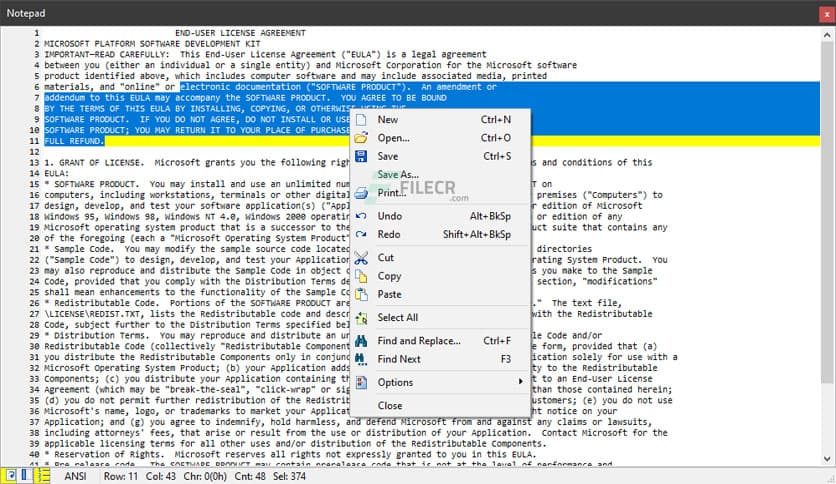
Task: Click '* Reservation of Rights.' on line 40
Action: [x=104, y=454]
